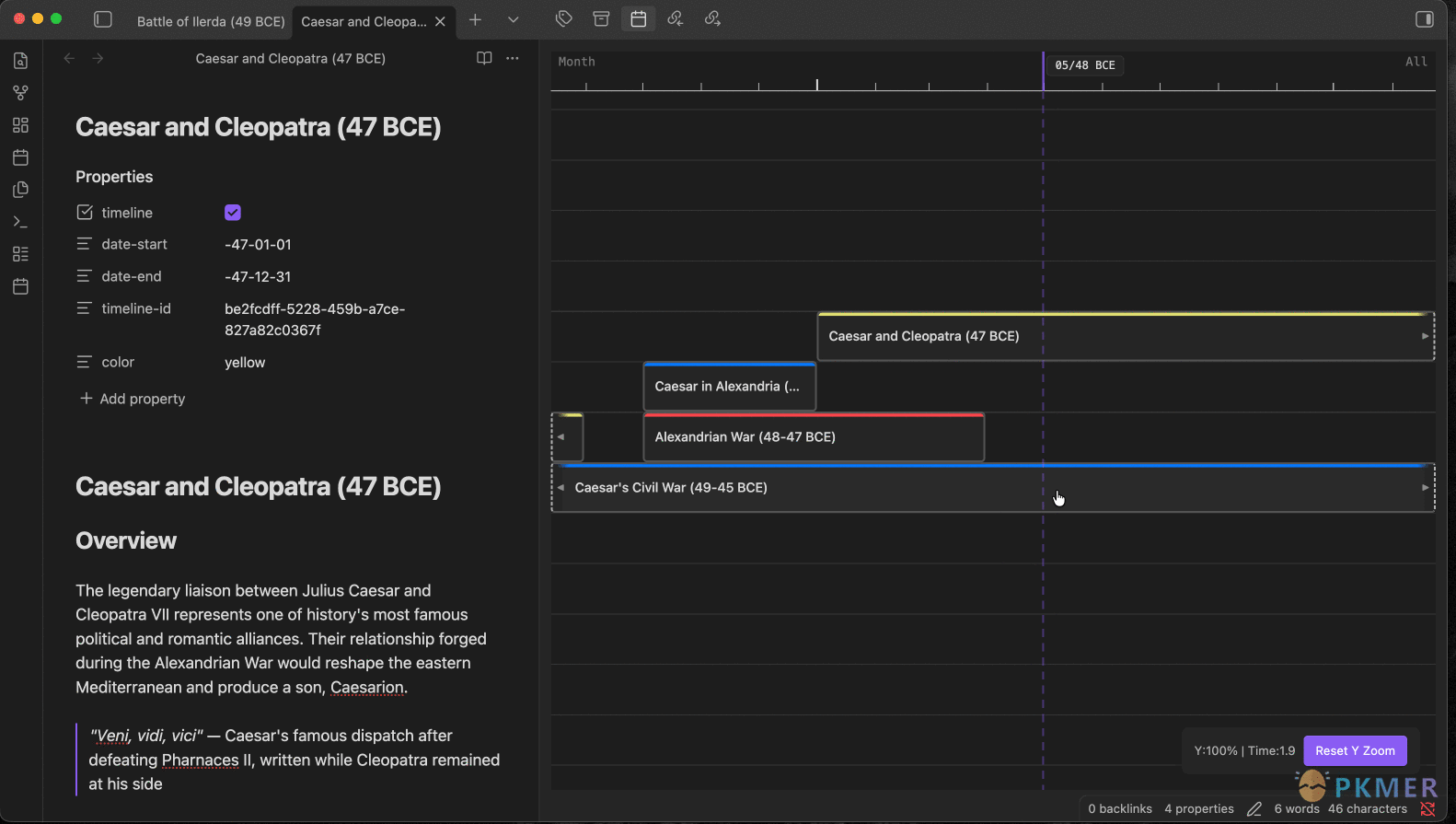Click the calendar icon in top toolbar
1456x824 pixels.
tap(638, 18)
